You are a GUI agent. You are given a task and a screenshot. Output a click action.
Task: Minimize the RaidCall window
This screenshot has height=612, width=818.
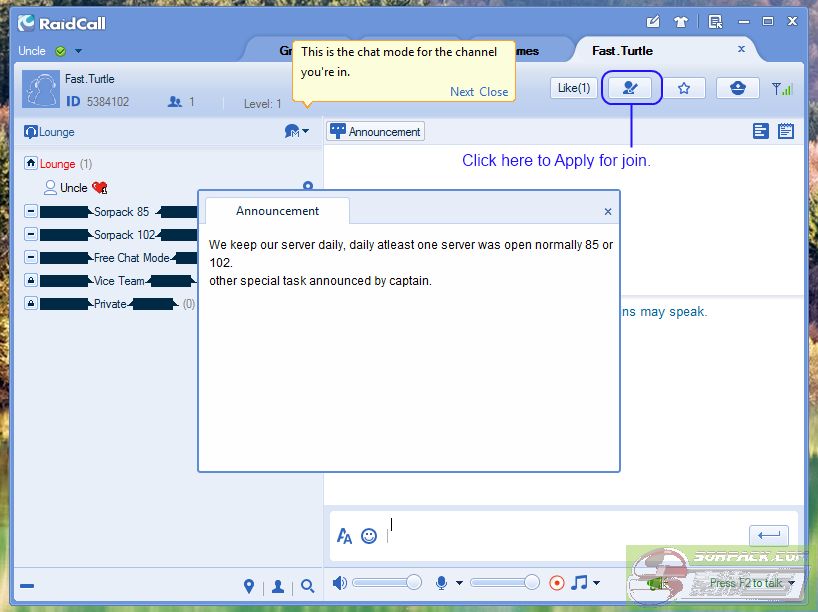[x=744, y=22]
